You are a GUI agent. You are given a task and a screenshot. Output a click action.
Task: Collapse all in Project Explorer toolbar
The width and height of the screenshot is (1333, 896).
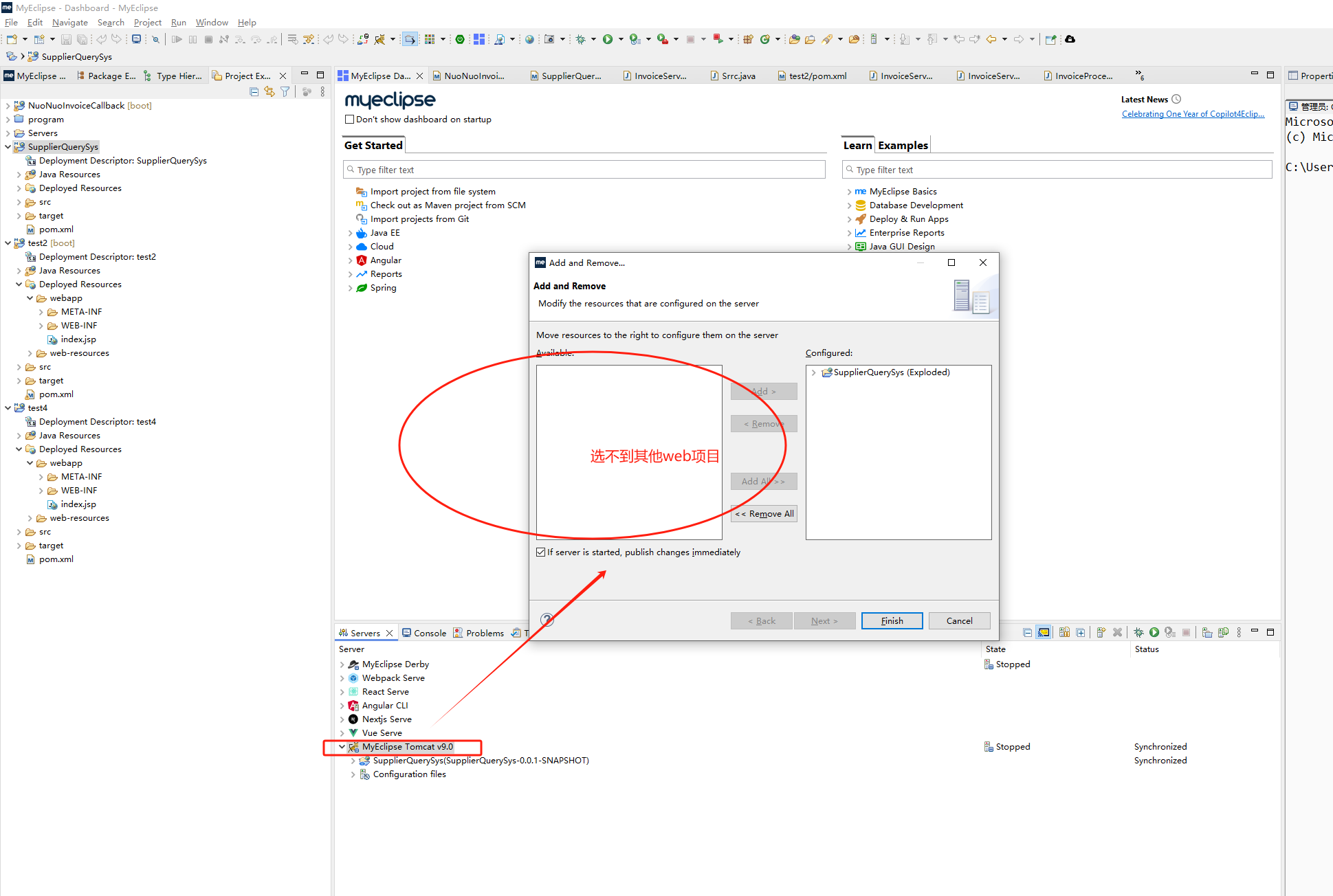pyautogui.click(x=254, y=91)
